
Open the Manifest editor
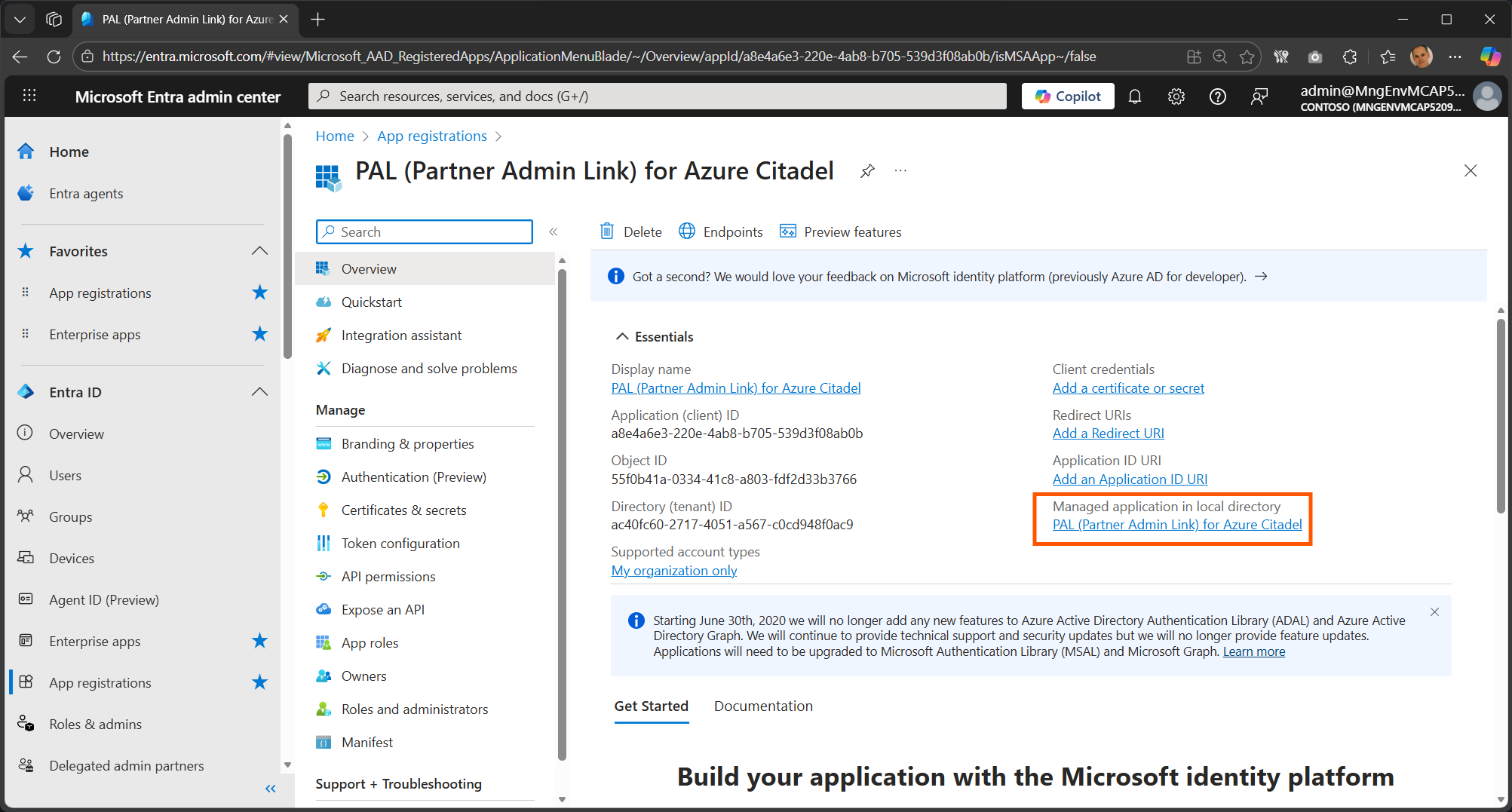click(x=366, y=742)
